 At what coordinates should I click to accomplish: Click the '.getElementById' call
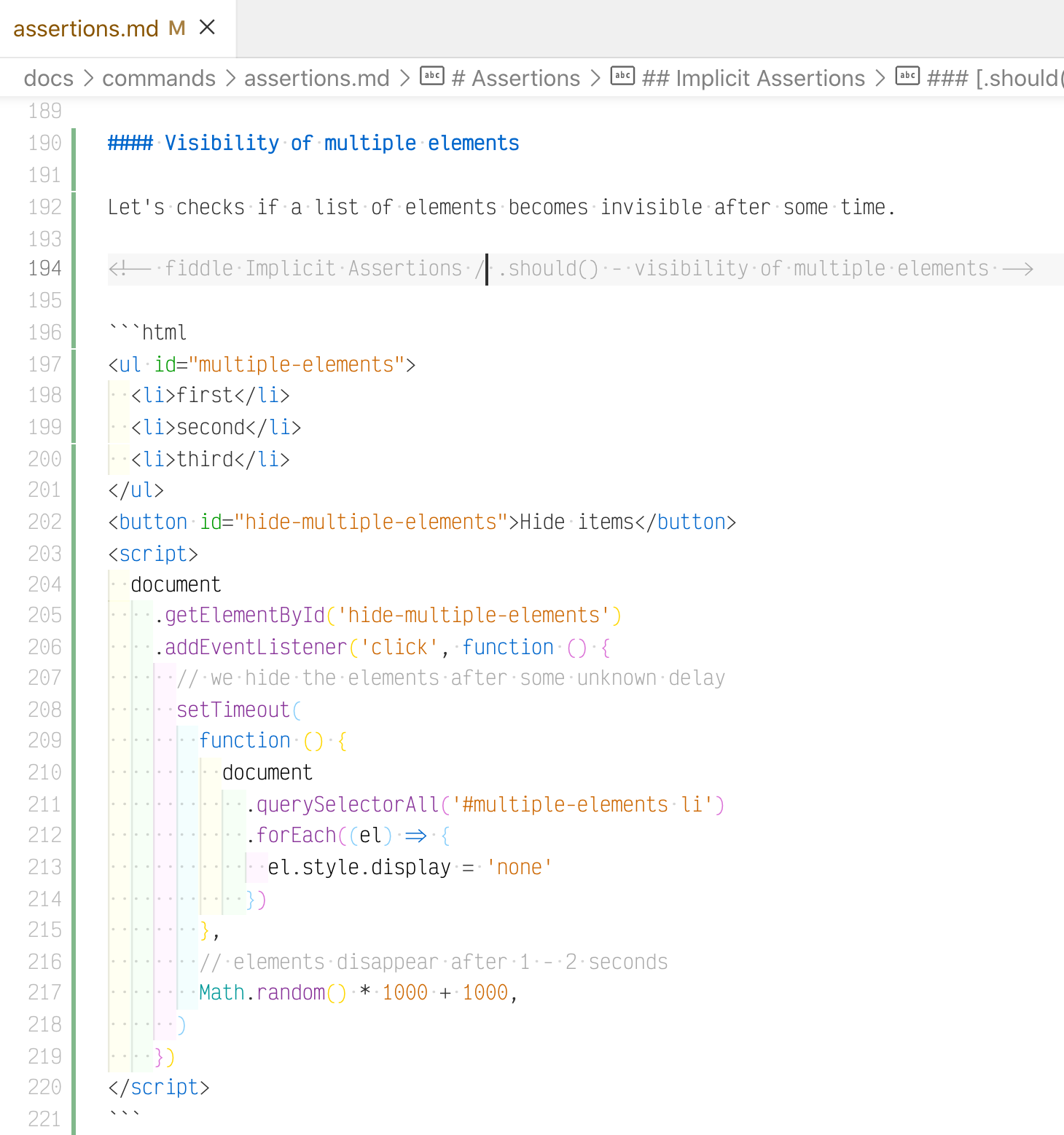[x=239, y=616]
